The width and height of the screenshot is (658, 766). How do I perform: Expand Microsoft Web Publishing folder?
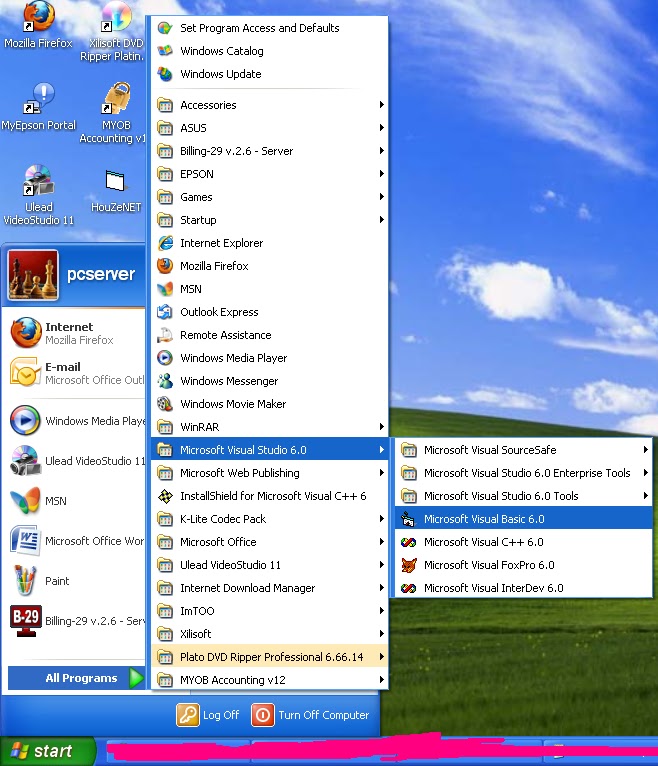pyautogui.click(x=270, y=472)
